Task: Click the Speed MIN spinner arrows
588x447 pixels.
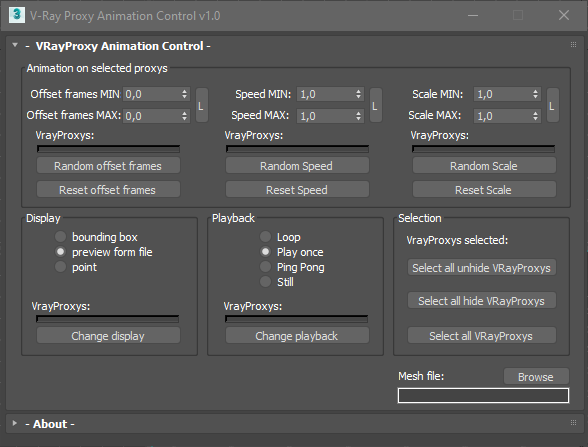Action: (x=358, y=94)
